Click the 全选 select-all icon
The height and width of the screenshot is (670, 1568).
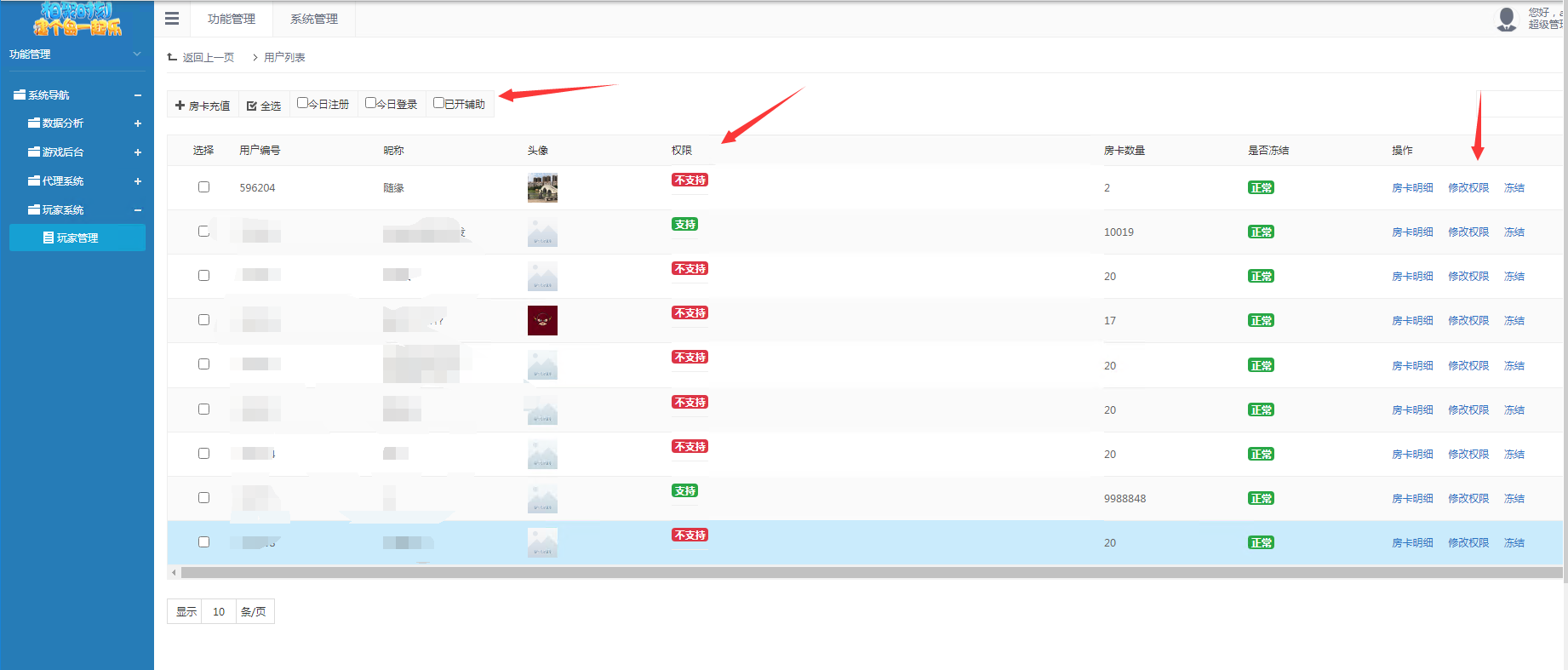click(x=252, y=106)
